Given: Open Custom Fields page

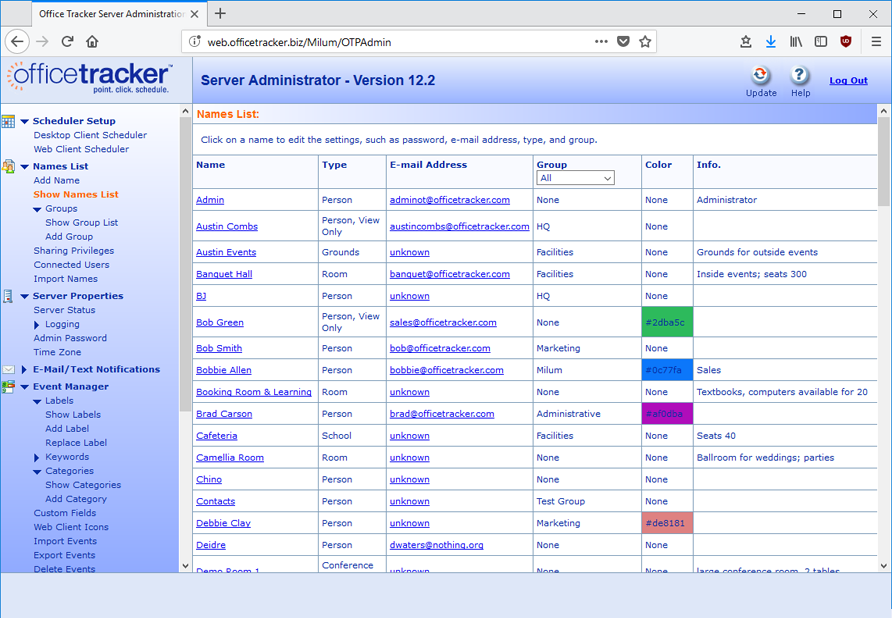Looking at the screenshot, I should 64,513.
